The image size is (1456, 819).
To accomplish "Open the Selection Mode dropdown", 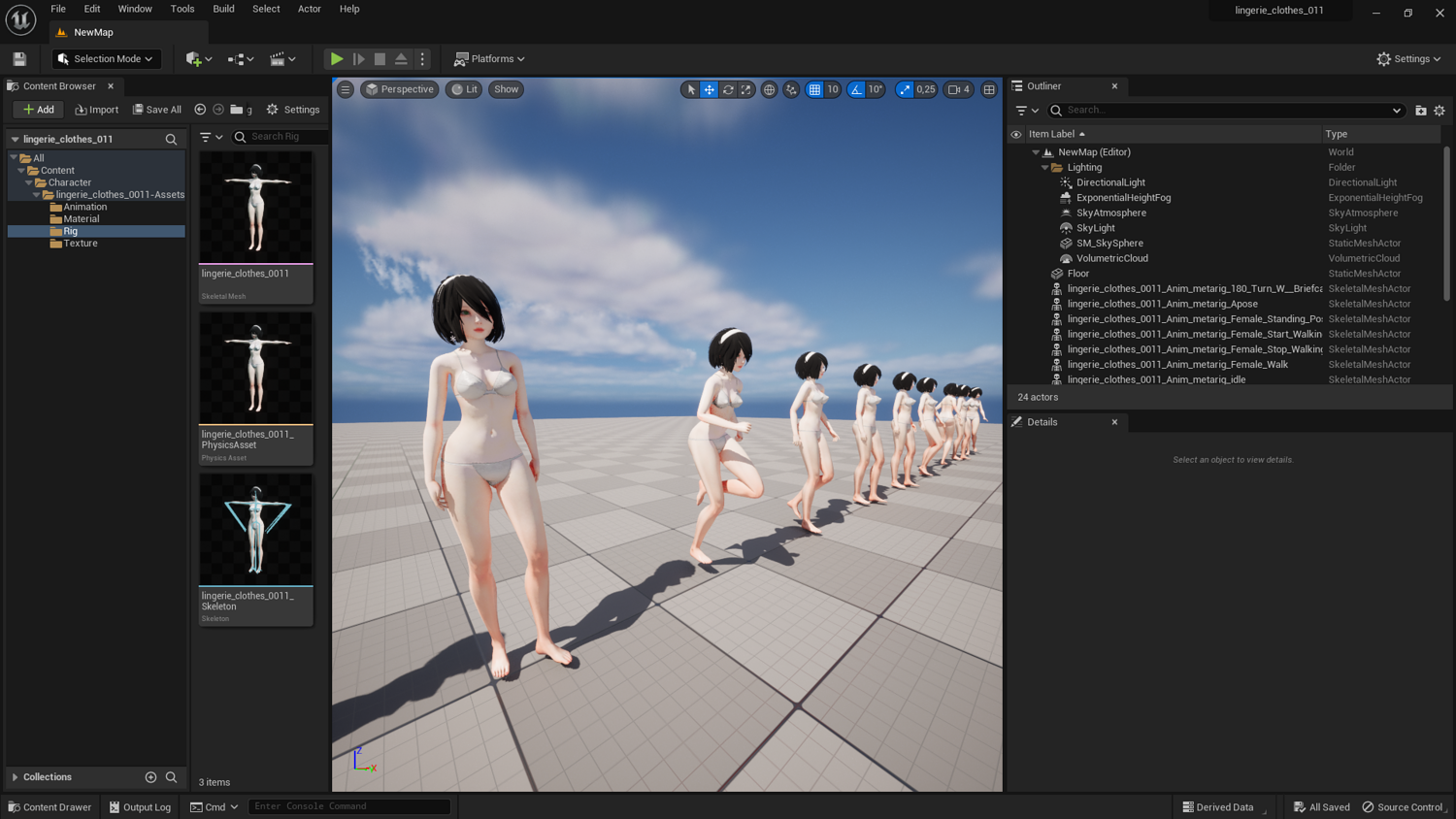I will 106,59.
